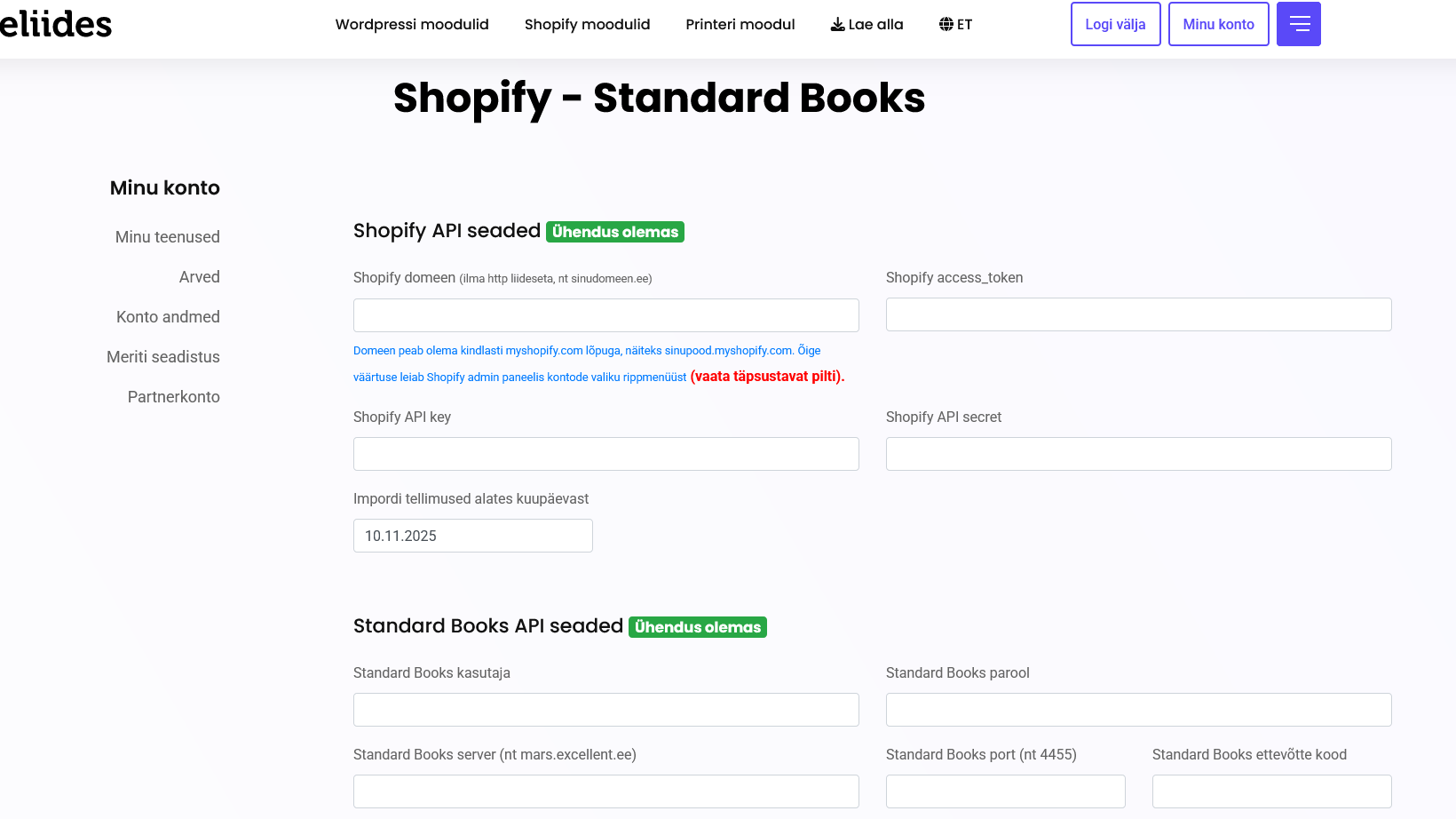Viewport: 1456px width, 819px height.
Task: Open the hamburger menu button
Action: 1298,24
